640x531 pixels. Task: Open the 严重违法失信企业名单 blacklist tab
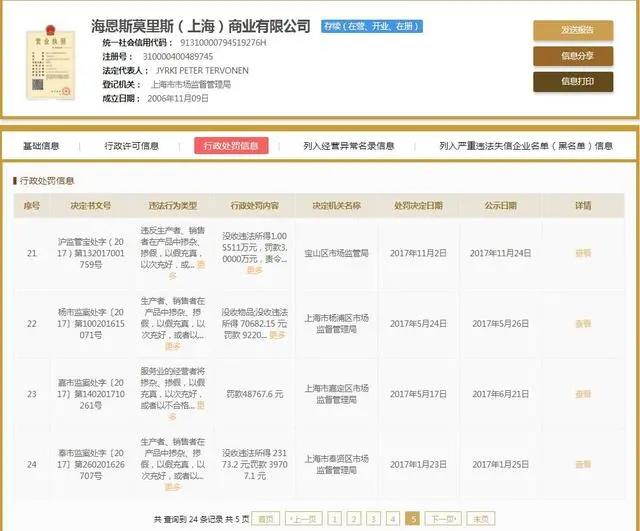coord(526,146)
